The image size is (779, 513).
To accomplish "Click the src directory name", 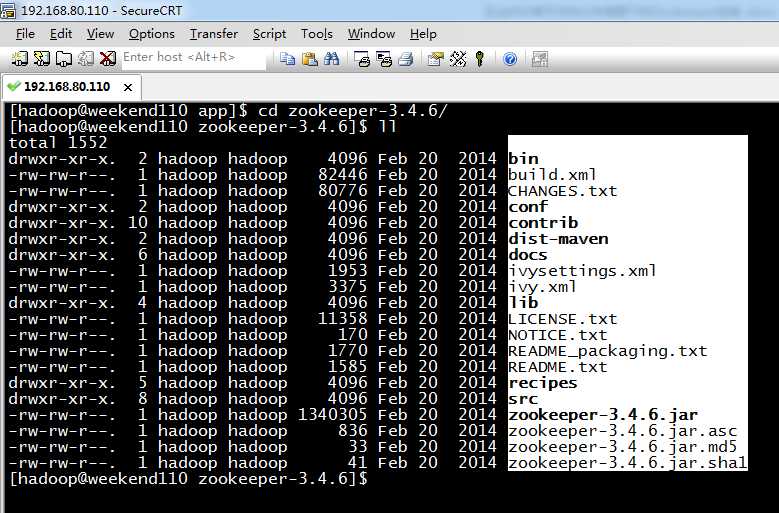I will point(523,399).
